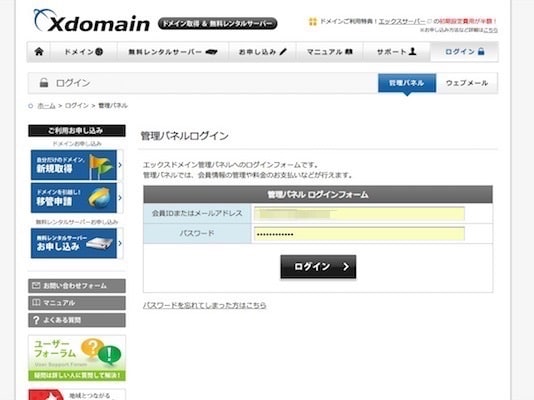Focus the 会員IDまたはメールアドレス input field
Viewport: 534px width, 400px height.
[359, 213]
